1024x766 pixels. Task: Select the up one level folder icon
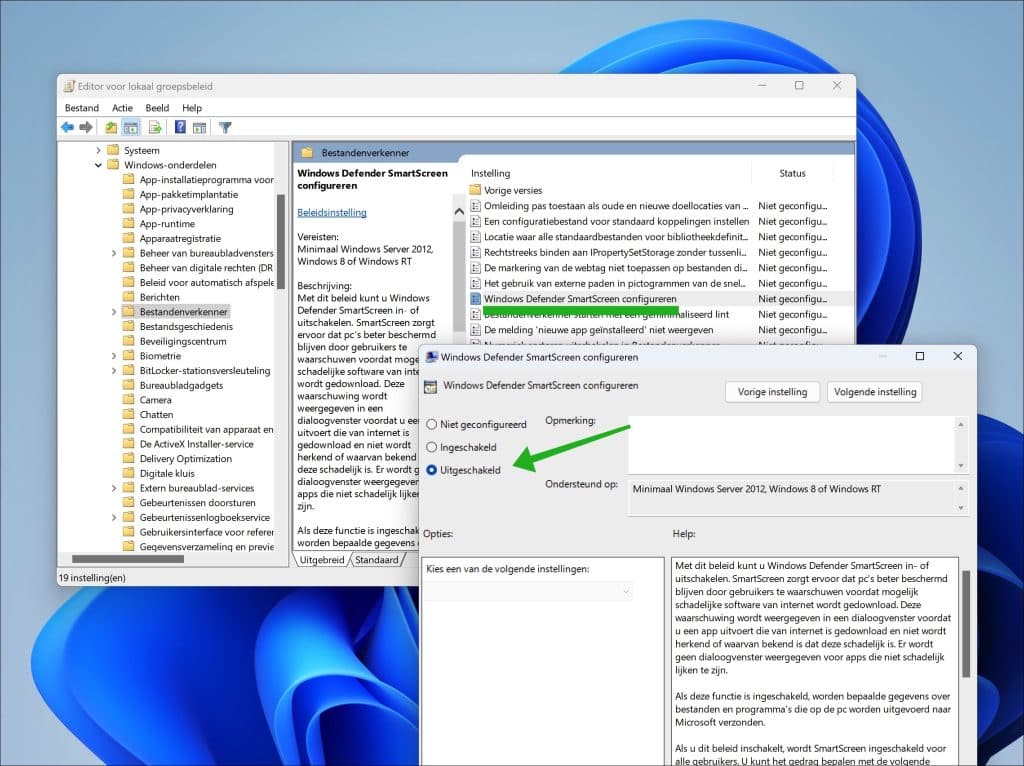point(111,126)
